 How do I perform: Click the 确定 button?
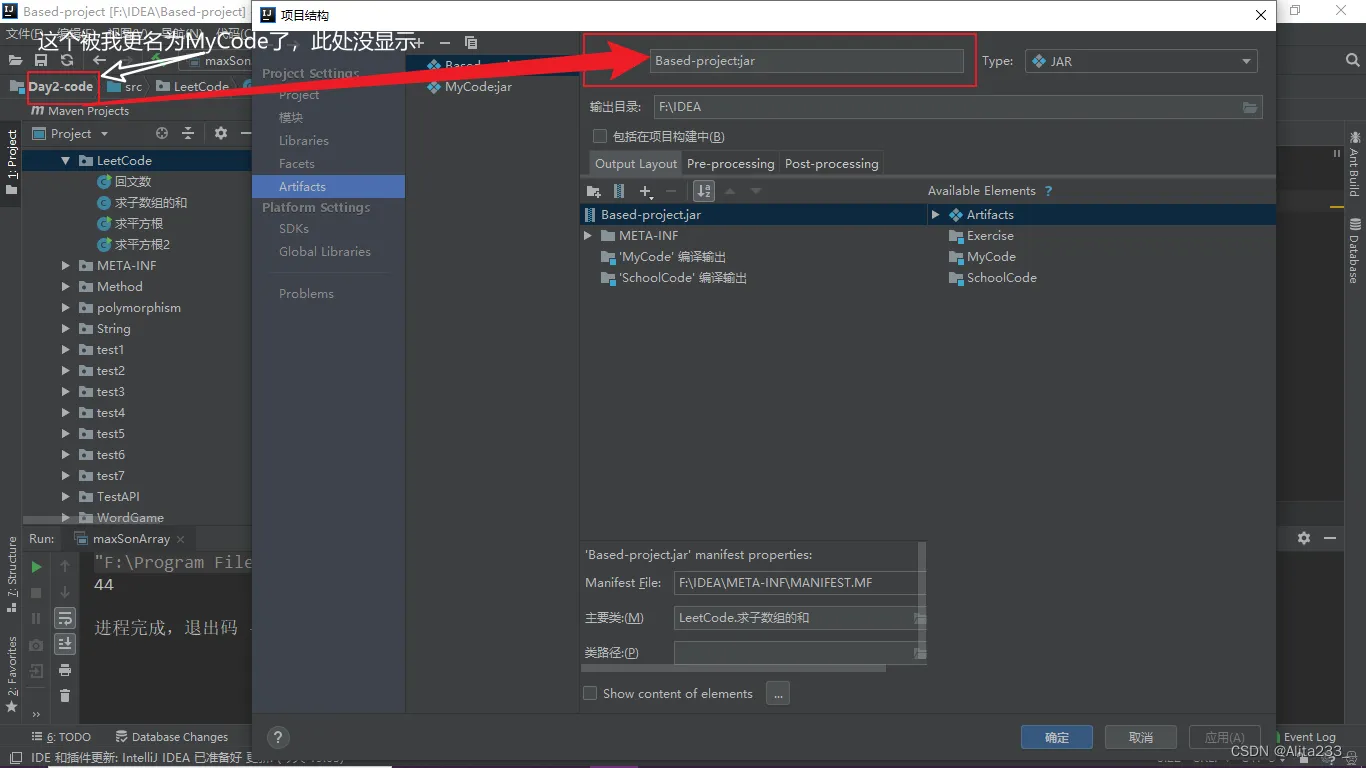pos(1057,737)
